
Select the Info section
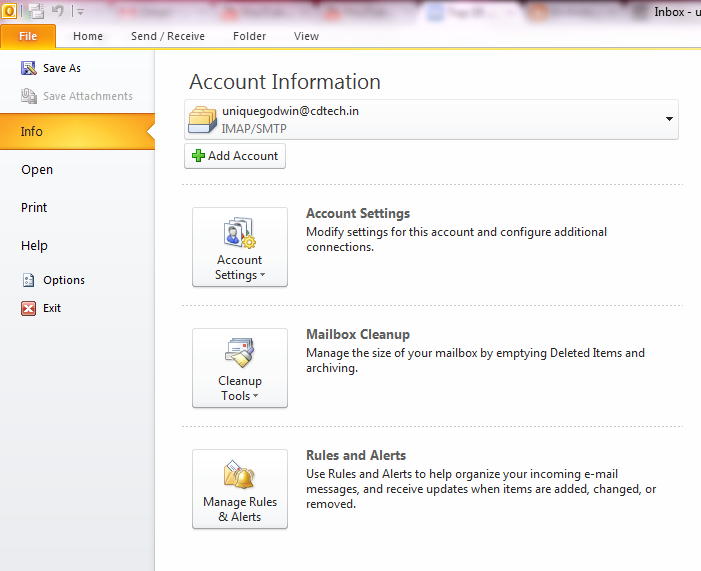[x=77, y=131]
